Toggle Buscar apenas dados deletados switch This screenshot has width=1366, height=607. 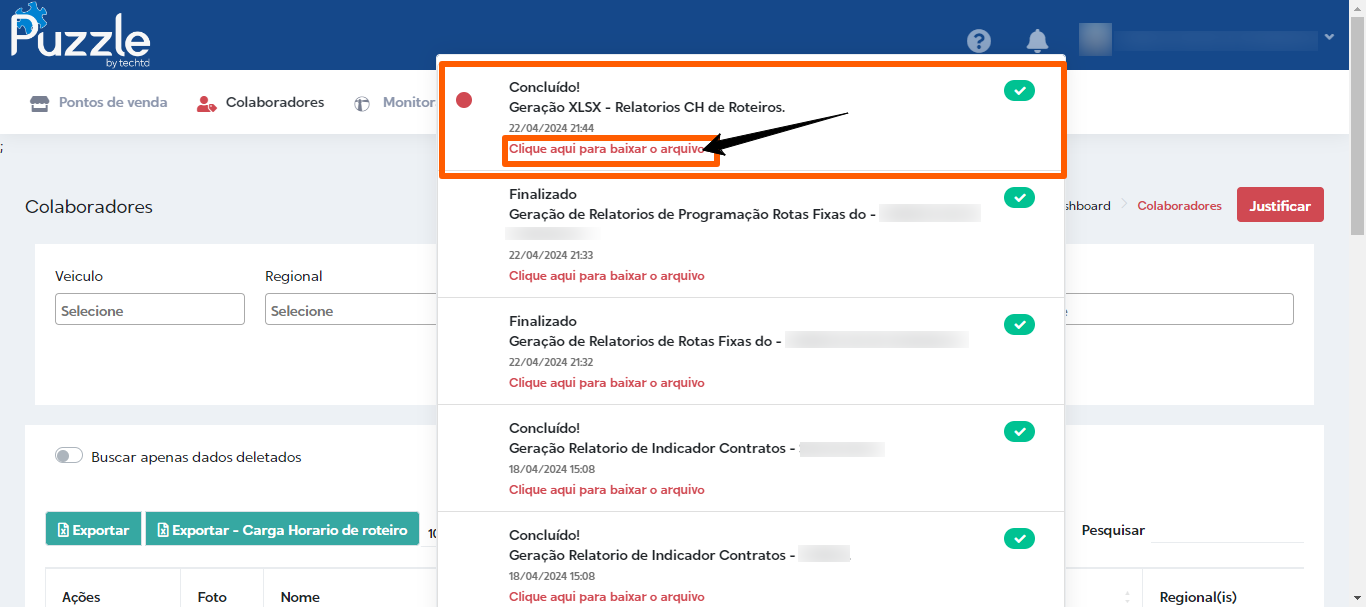pos(69,456)
